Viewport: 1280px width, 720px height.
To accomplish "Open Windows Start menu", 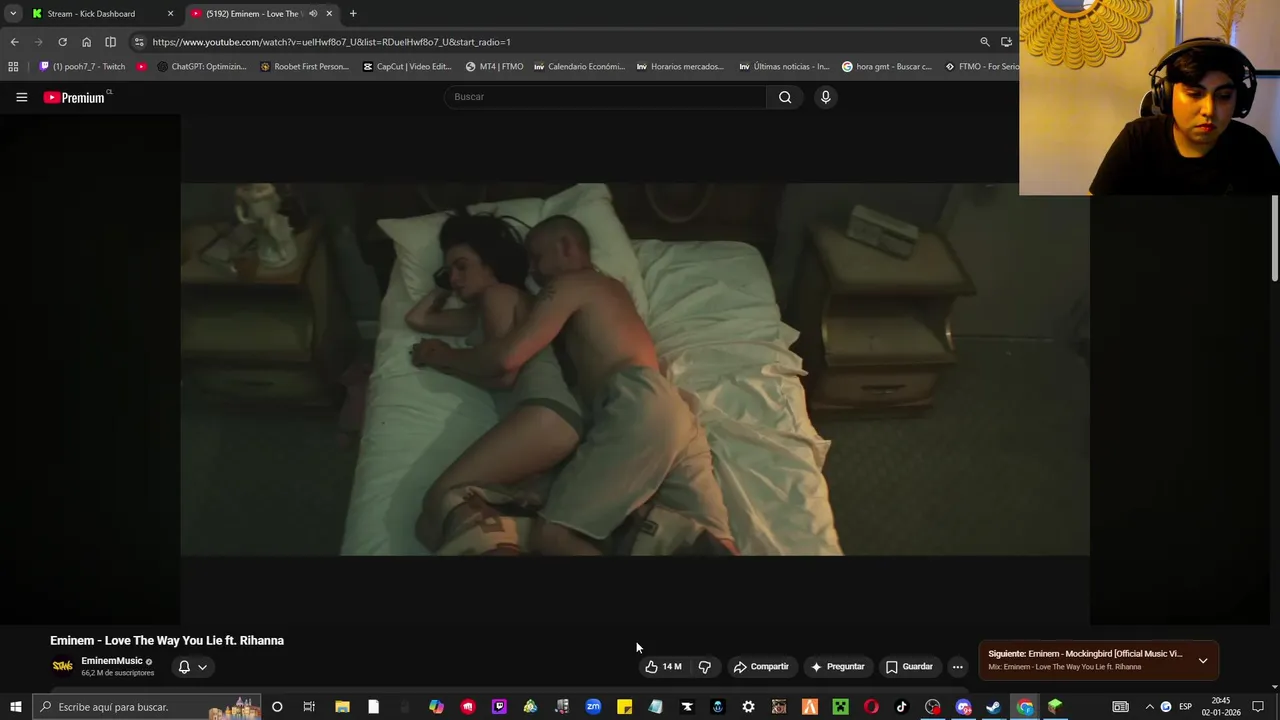I will click(15, 707).
